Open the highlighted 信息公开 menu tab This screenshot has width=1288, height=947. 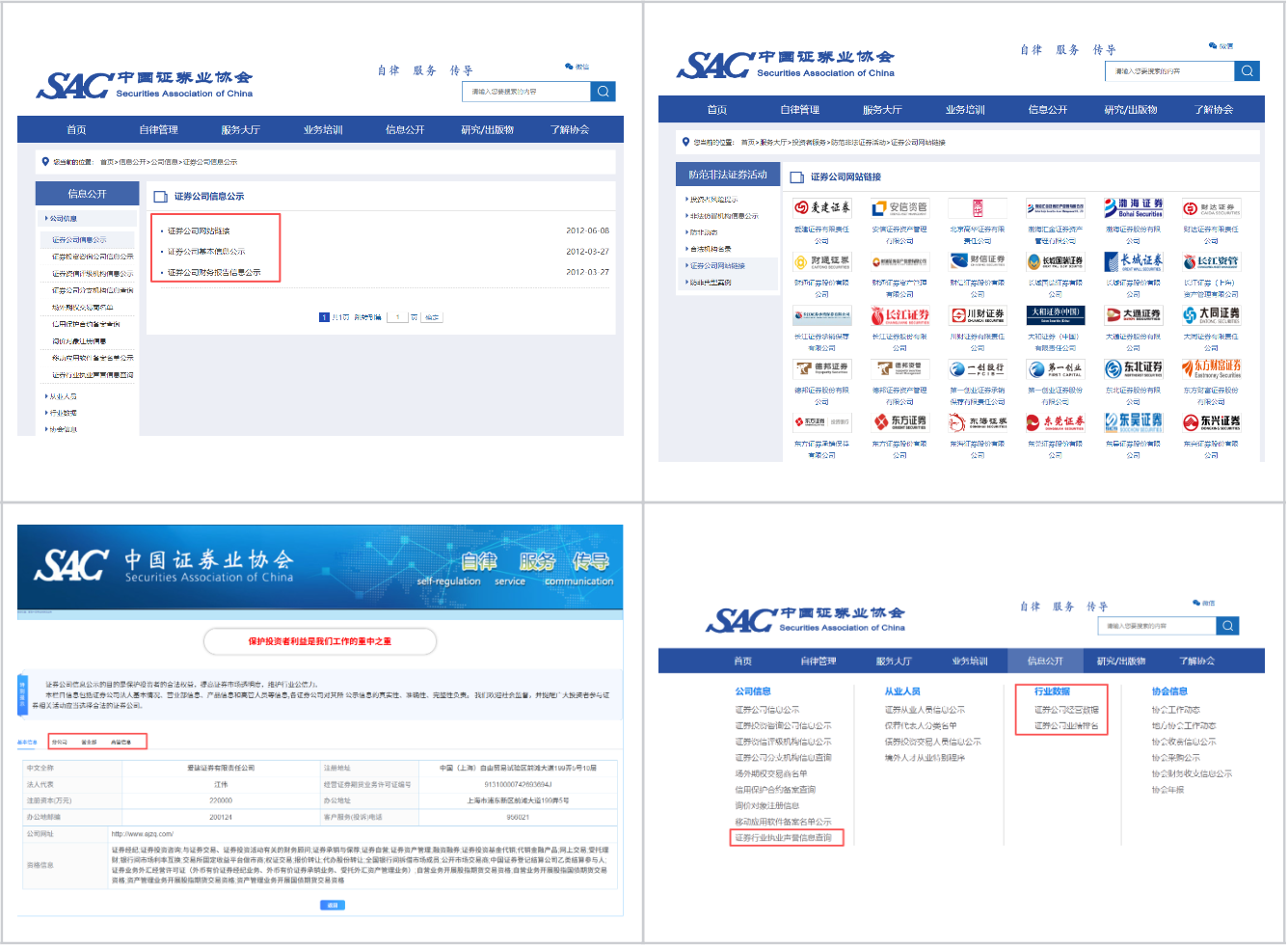(x=1045, y=661)
